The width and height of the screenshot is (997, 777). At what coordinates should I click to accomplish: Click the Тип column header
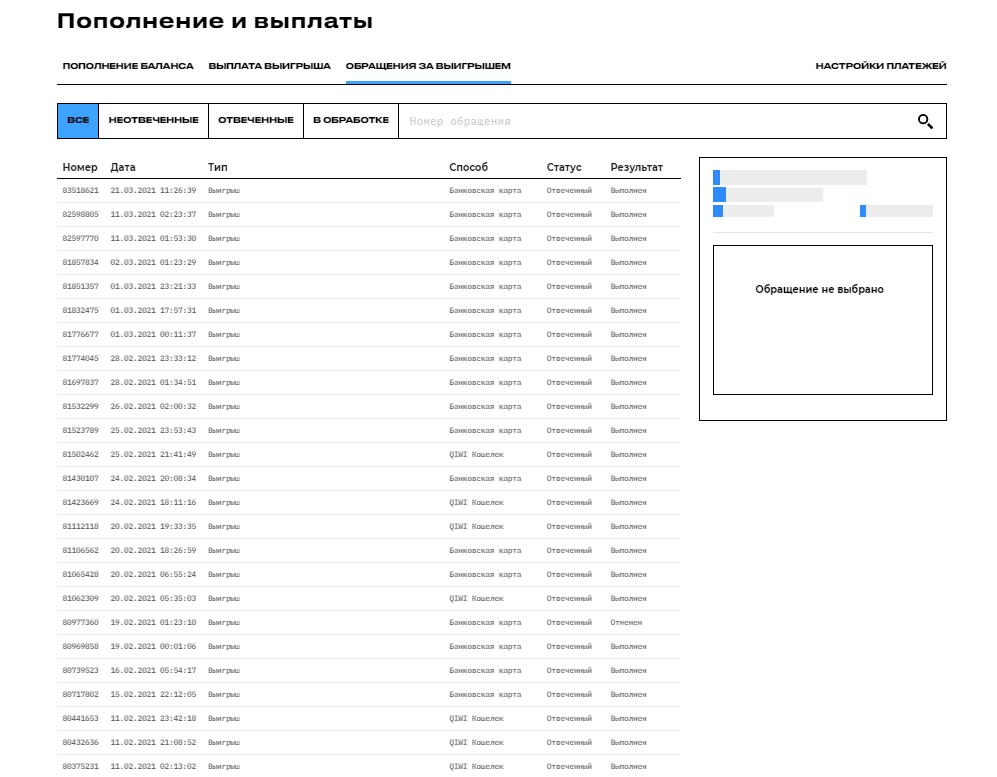click(x=217, y=167)
